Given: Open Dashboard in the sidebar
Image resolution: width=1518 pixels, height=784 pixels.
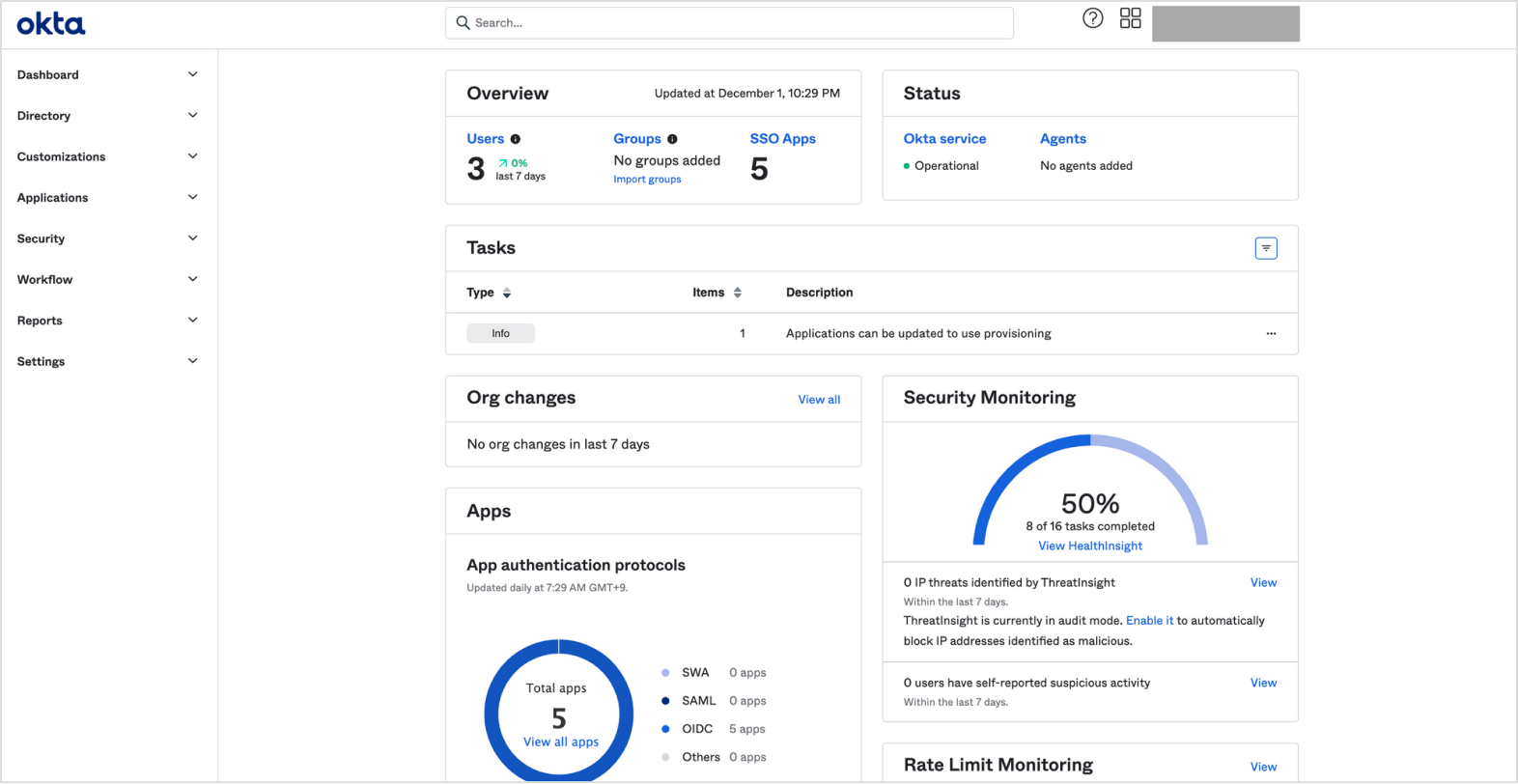Looking at the screenshot, I should (x=48, y=74).
